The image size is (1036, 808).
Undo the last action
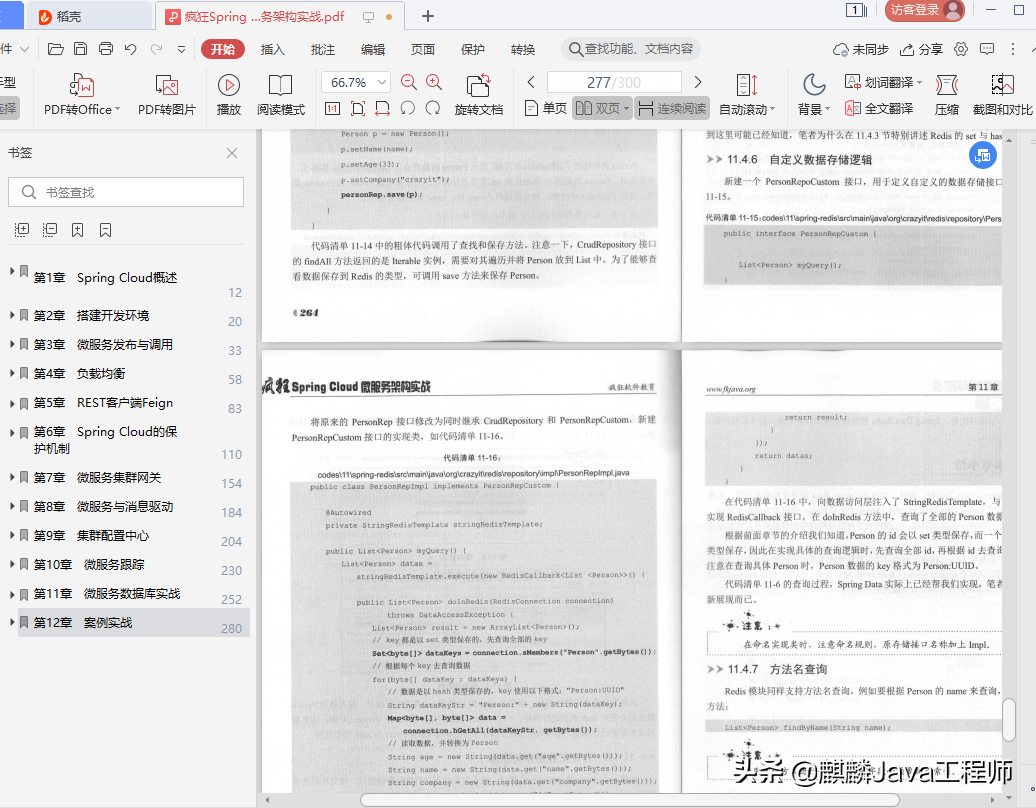coord(131,49)
